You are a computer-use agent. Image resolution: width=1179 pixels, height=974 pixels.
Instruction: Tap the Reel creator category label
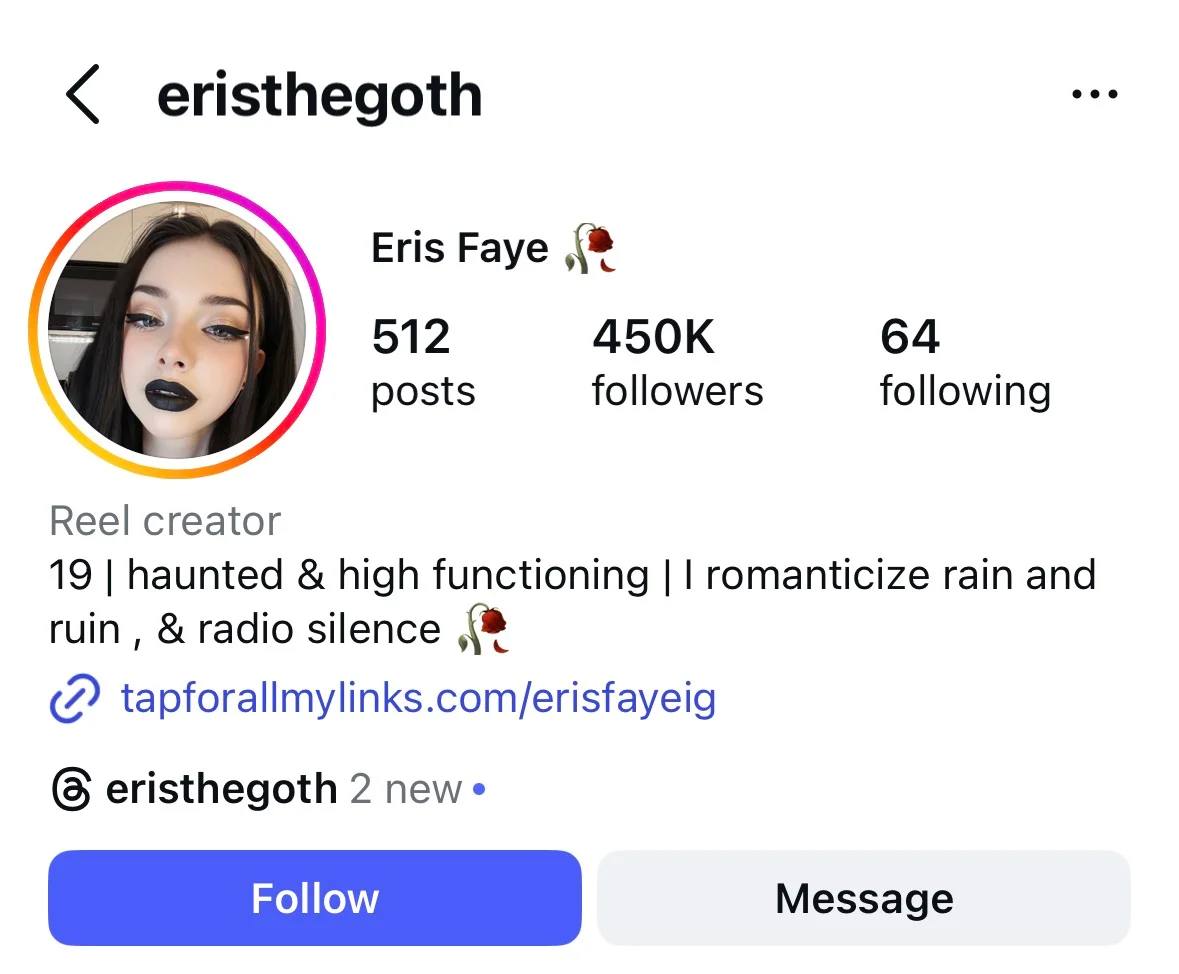(165, 520)
